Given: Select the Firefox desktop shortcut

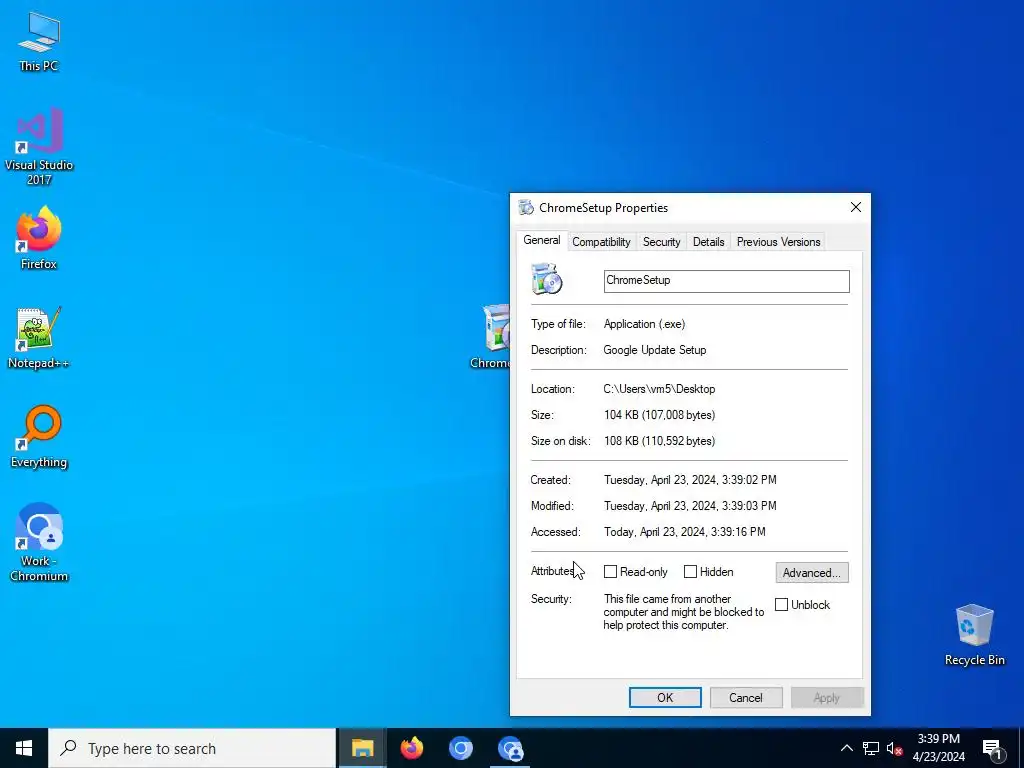Looking at the screenshot, I should tap(39, 237).
